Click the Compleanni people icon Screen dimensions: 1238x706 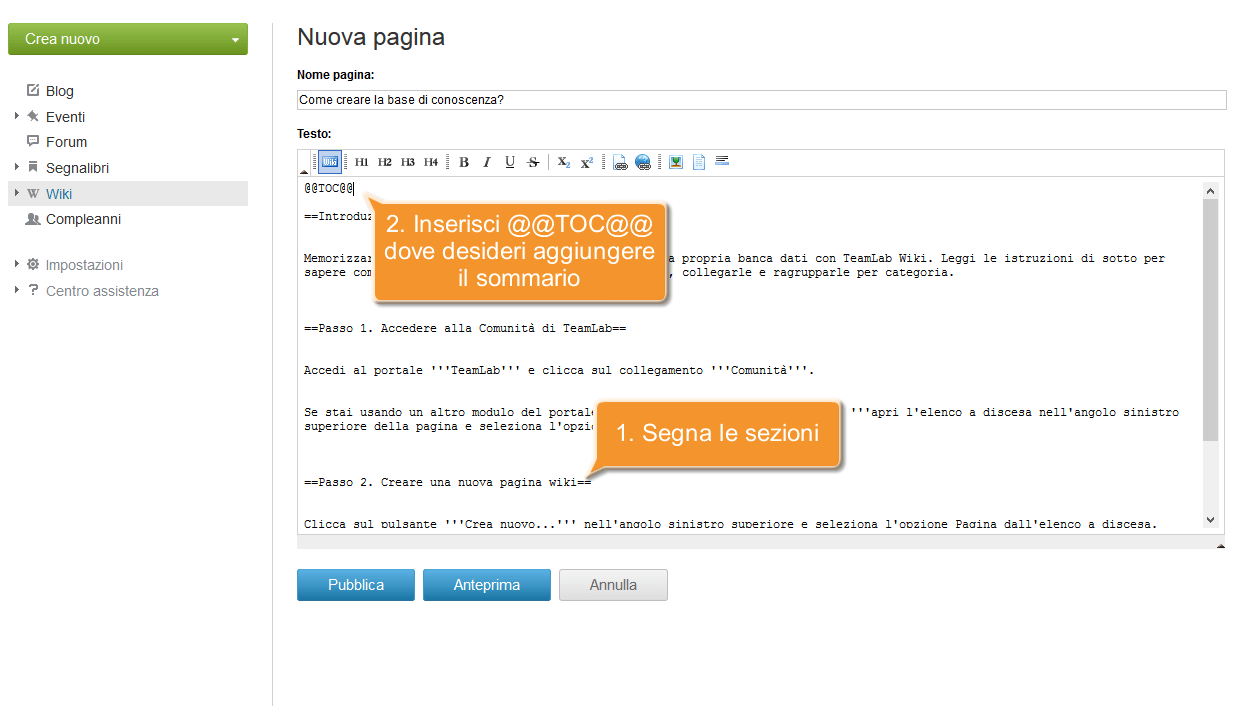point(33,218)
